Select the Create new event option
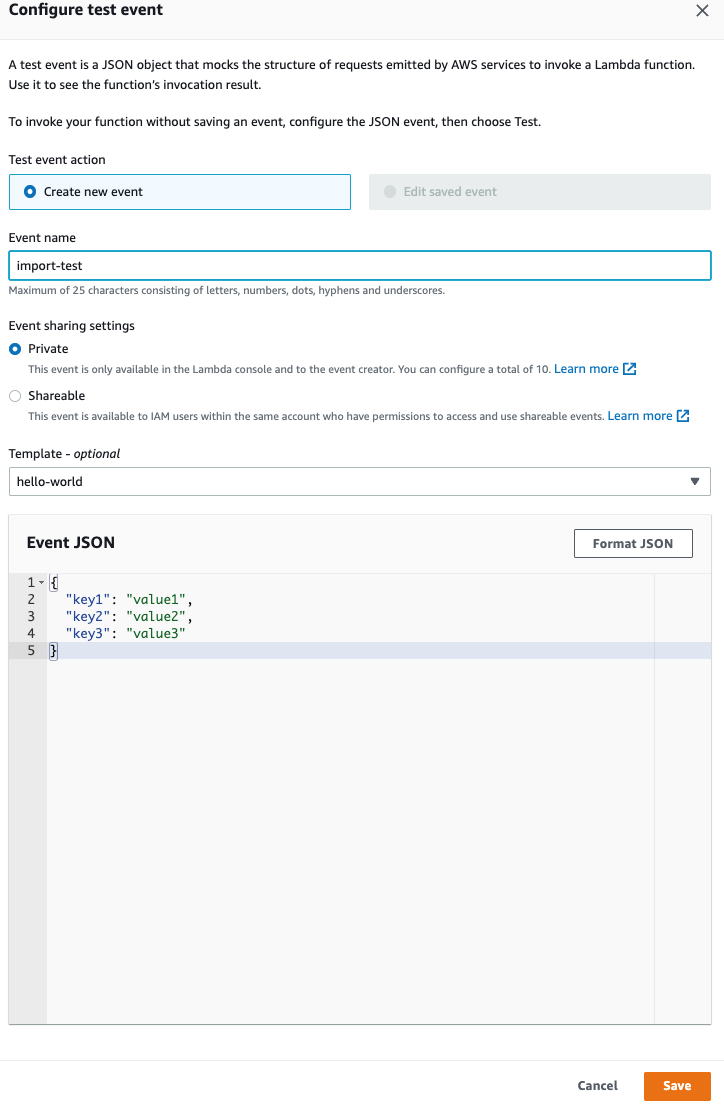Viewport: 724px width, 1108px height. pos(179,191)
